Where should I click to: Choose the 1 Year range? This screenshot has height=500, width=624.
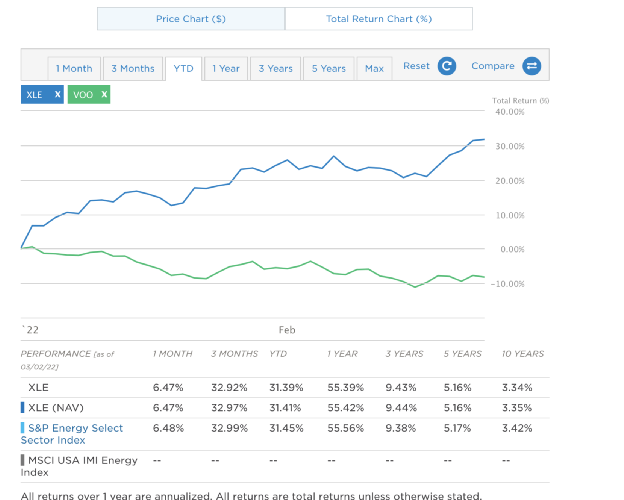pyautogui.click(x=226, y=68)
